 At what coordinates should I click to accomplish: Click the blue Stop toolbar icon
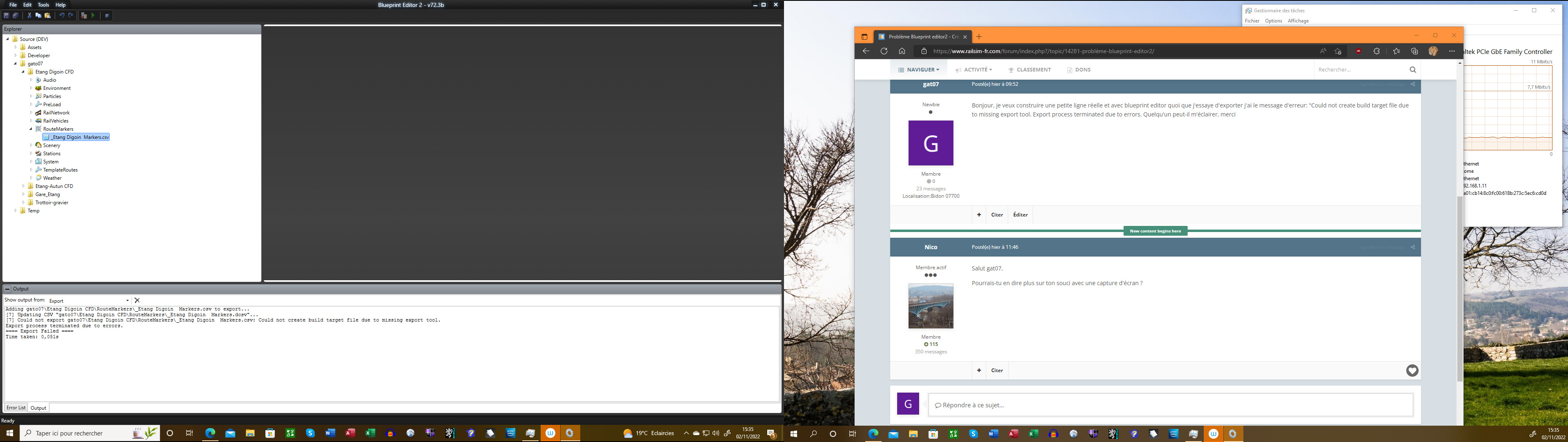[x=107, y=15]
